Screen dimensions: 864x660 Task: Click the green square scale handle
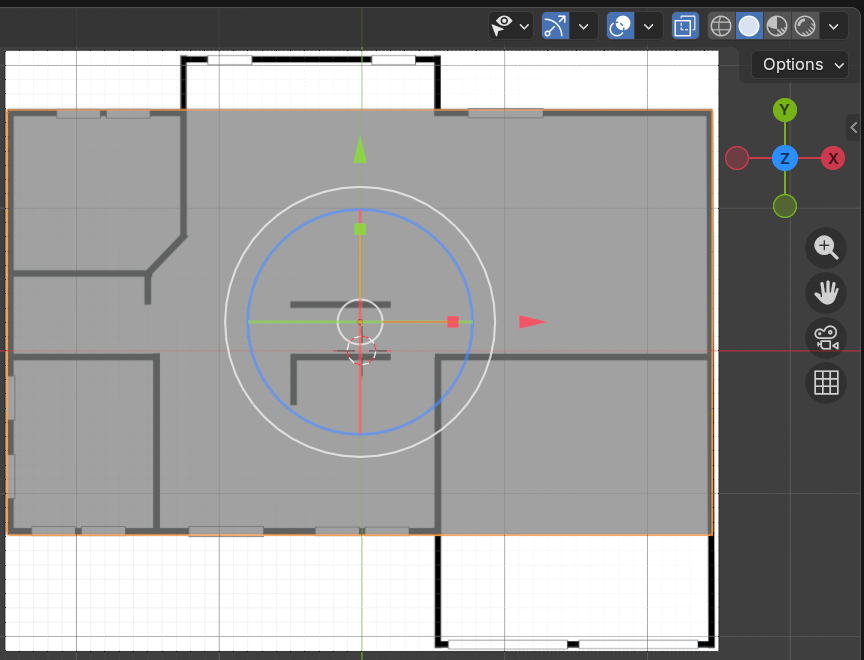360,229
